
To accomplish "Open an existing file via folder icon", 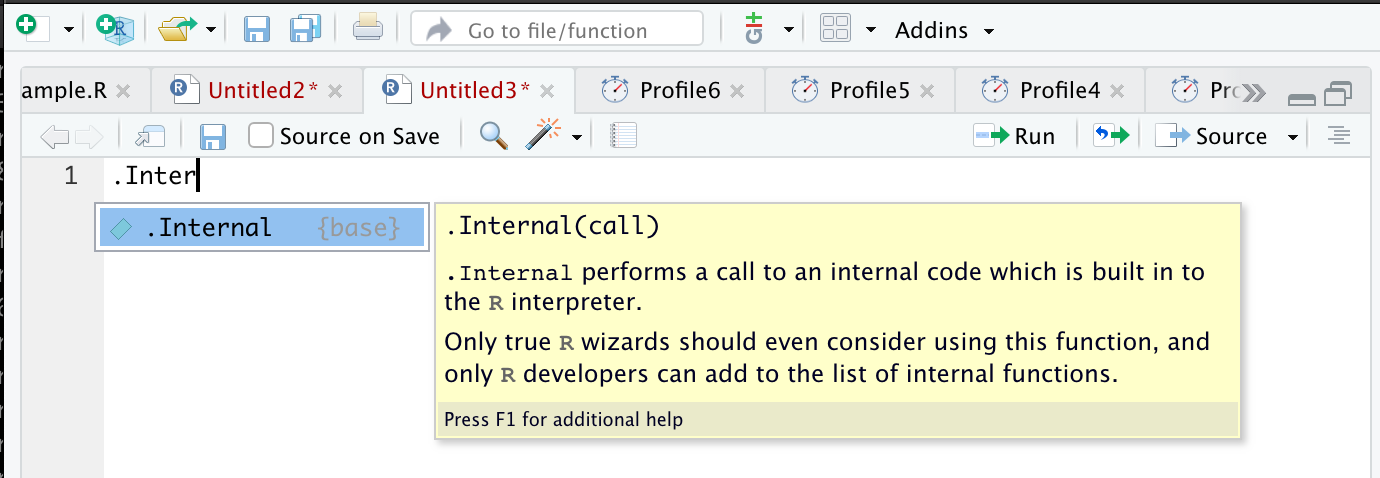I will [178, 30].
